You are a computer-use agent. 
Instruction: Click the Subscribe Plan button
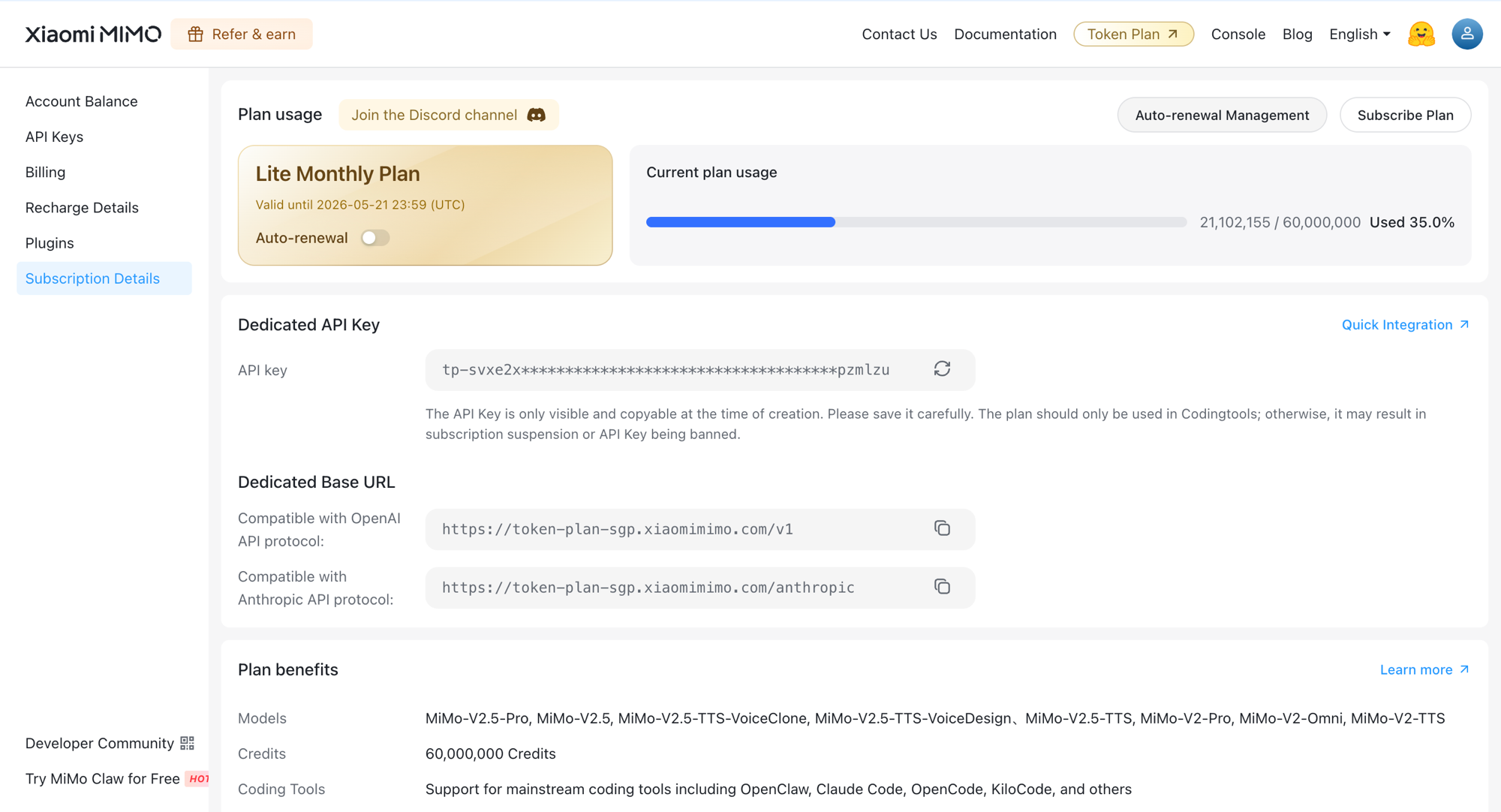pyautogui.click(x=1405, y=115)
